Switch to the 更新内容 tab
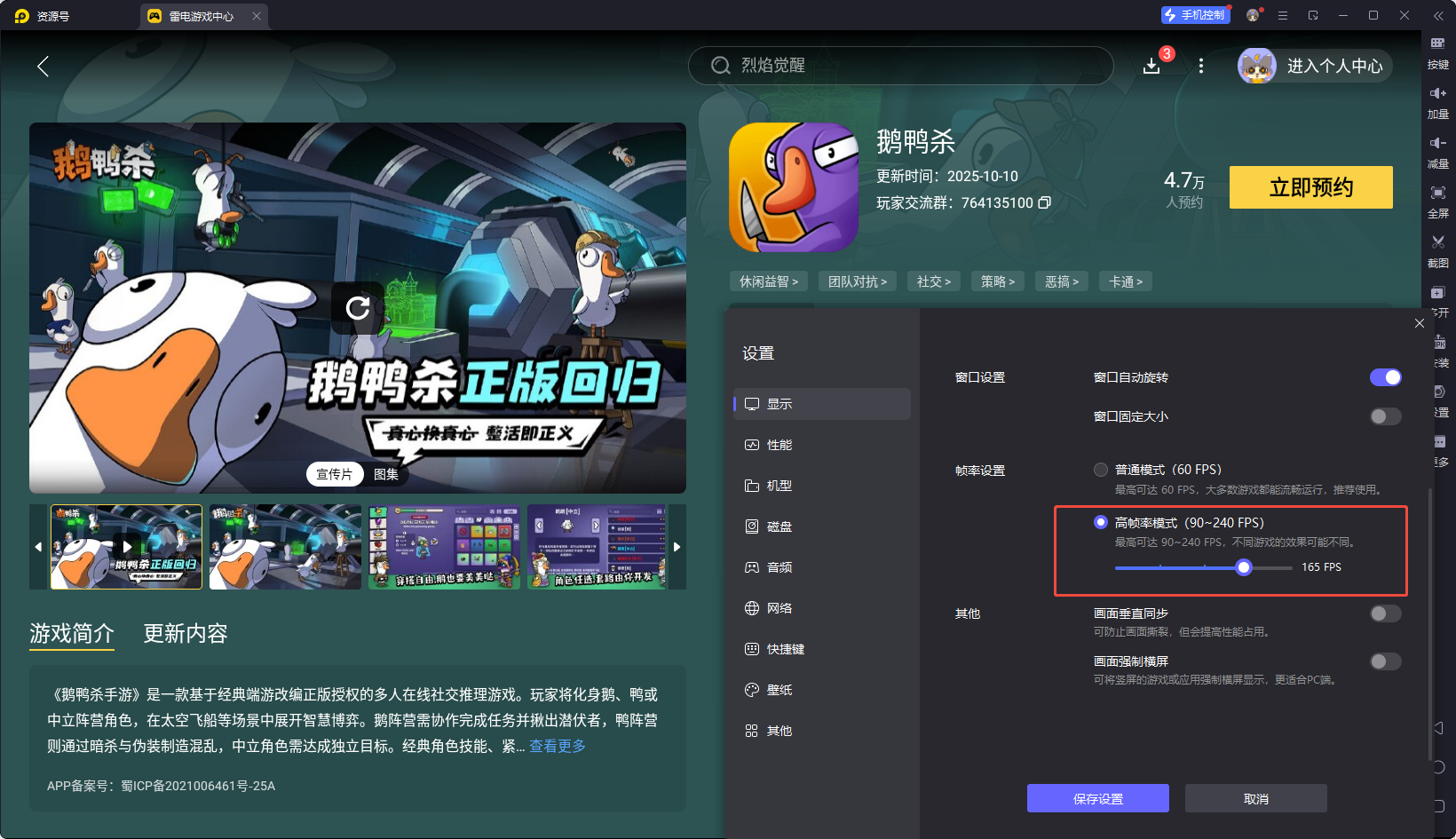This screenshot has height=839, width=1456. [x=185, y=633]
